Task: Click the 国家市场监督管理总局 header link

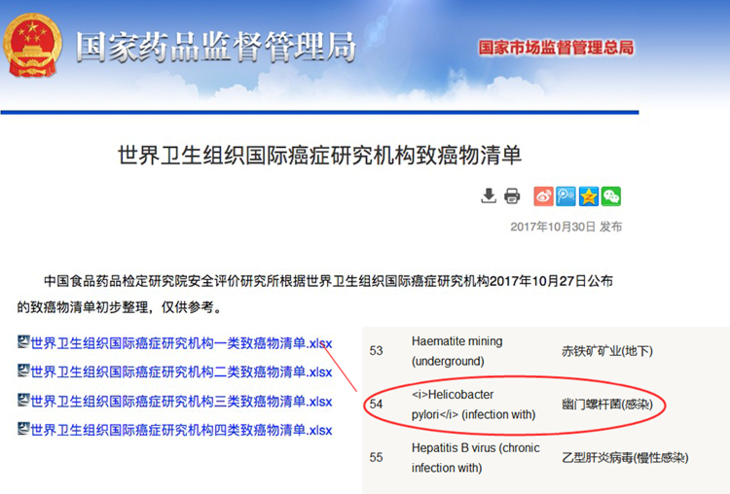Action: pos(555,48)
